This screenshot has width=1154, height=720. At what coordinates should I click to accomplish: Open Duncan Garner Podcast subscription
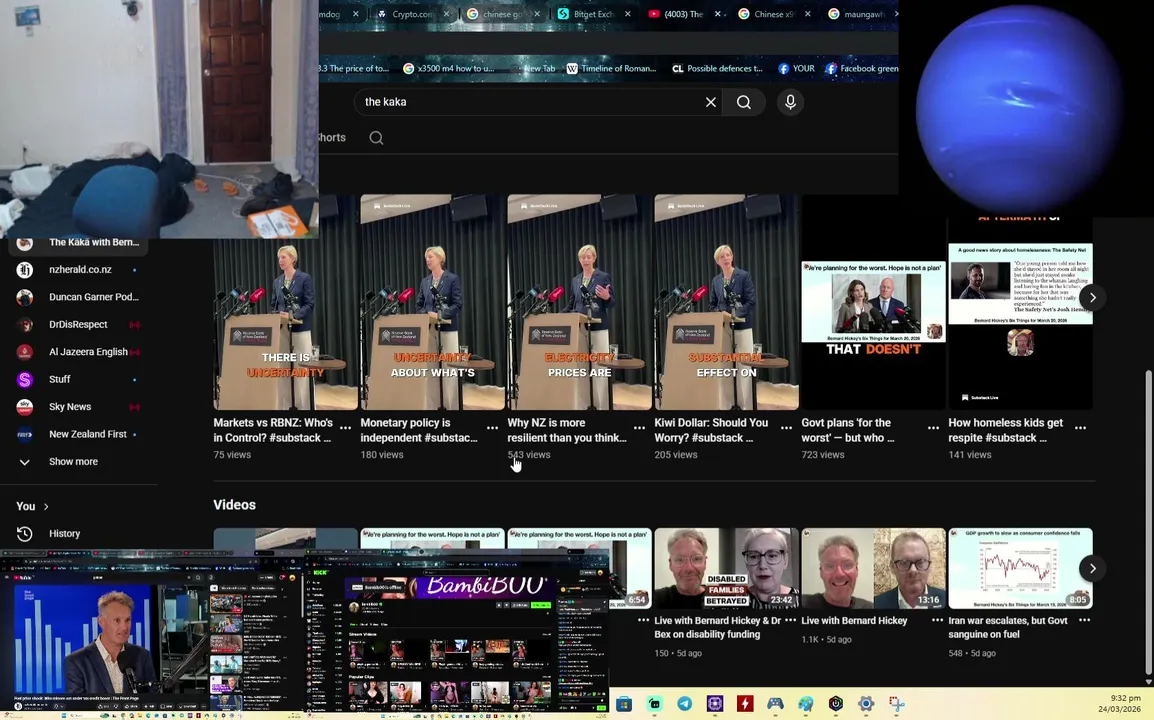tap(78, 297)
